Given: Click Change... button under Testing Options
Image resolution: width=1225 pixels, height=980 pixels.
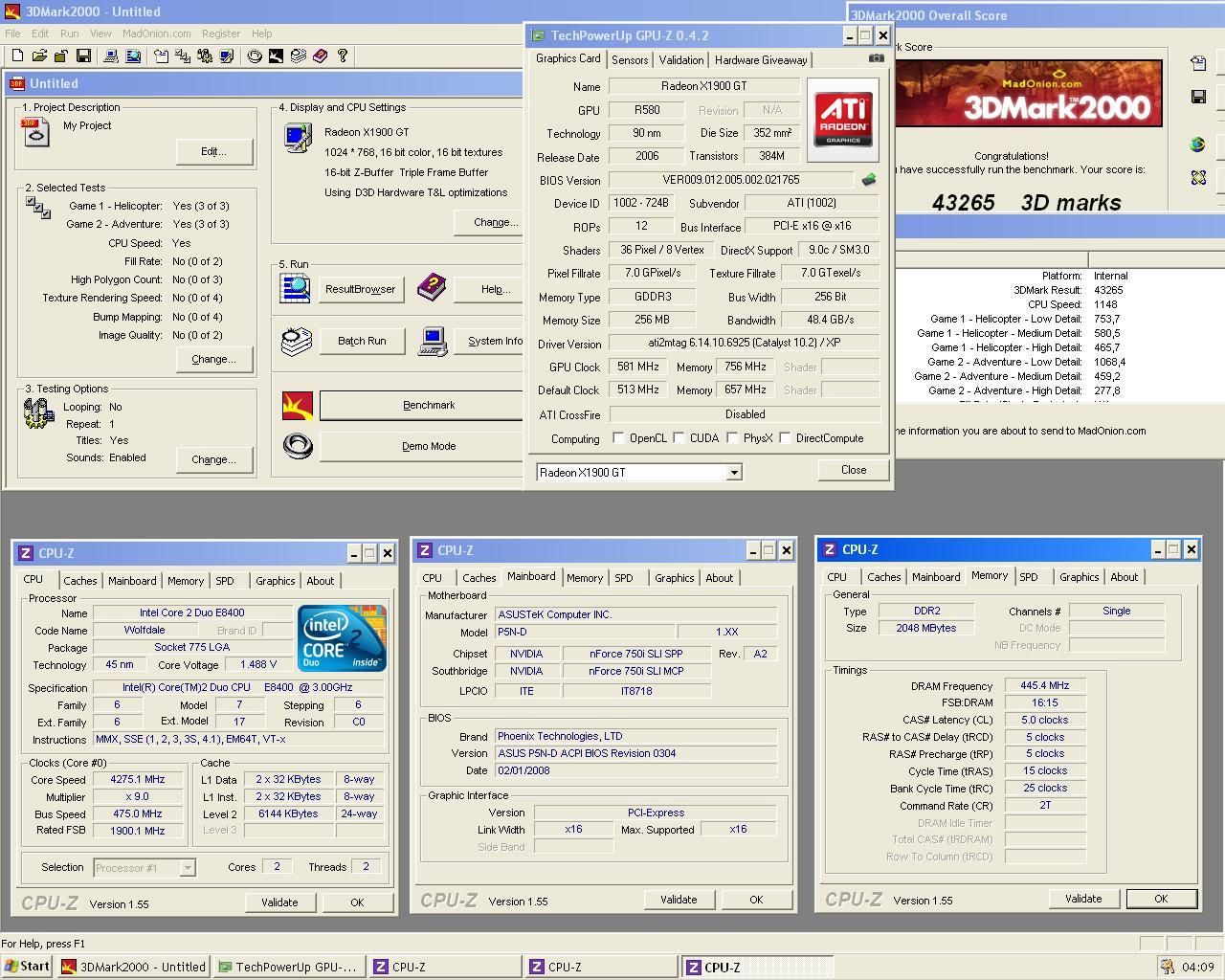Looking at the screenshot, I should pos(213,459).
